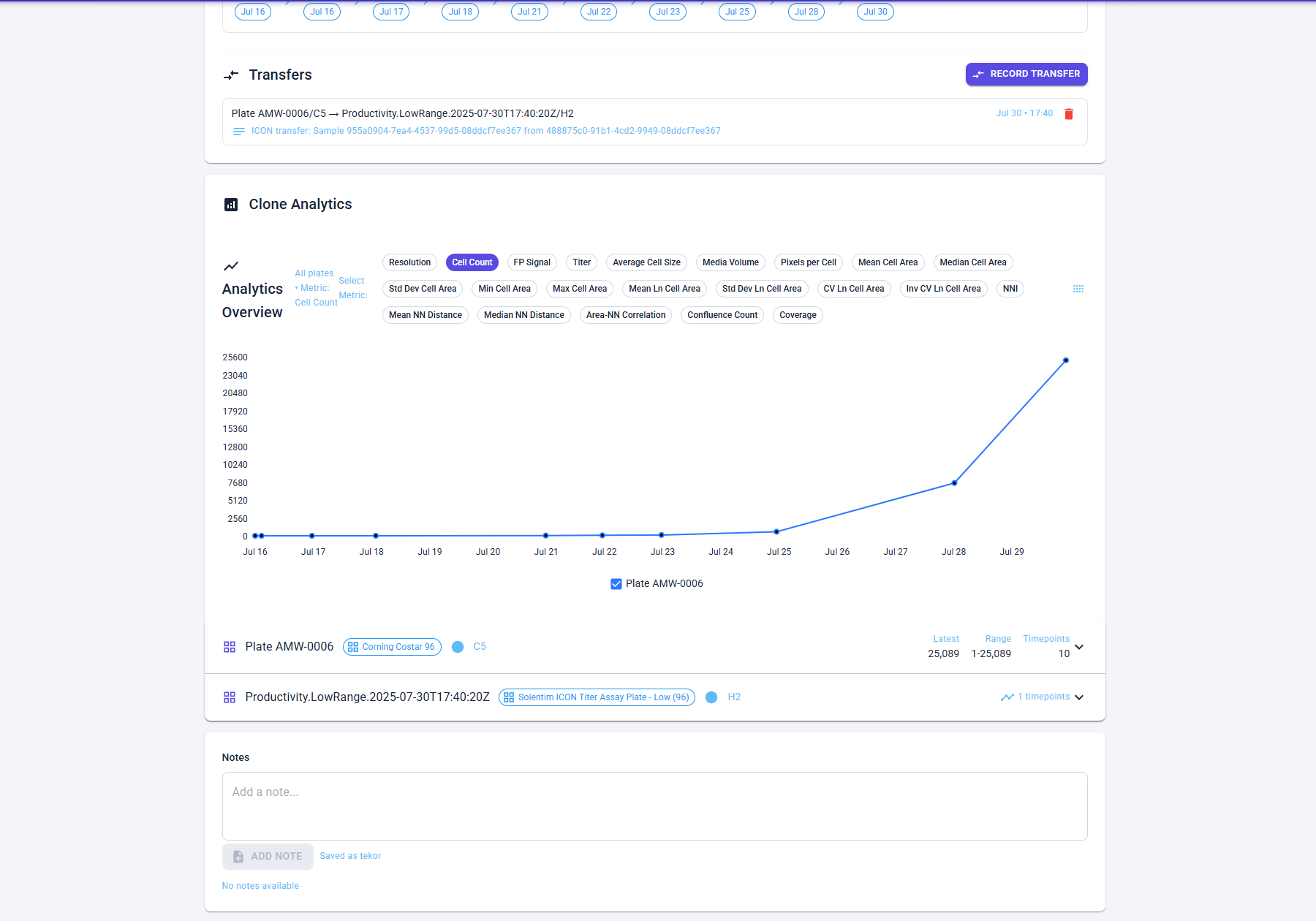
Task: Click the blue color dot beside H2
Action: click(x=711, y=697)
